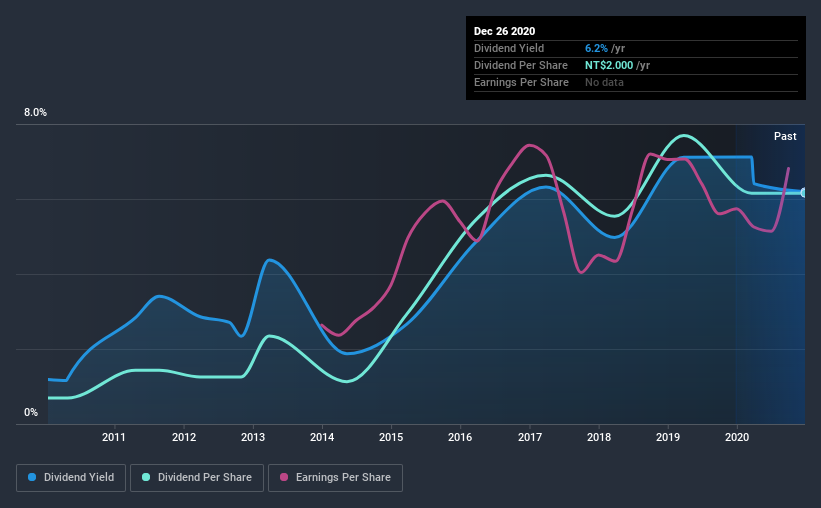The height and width of the screenshot is (508, 821).
Task: Click the 2013 x-axis label
Action: click(253, 437)
